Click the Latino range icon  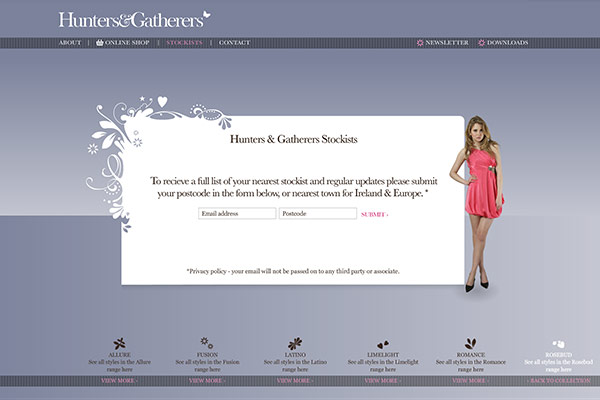pyautogui.click(x=294, y=343)
